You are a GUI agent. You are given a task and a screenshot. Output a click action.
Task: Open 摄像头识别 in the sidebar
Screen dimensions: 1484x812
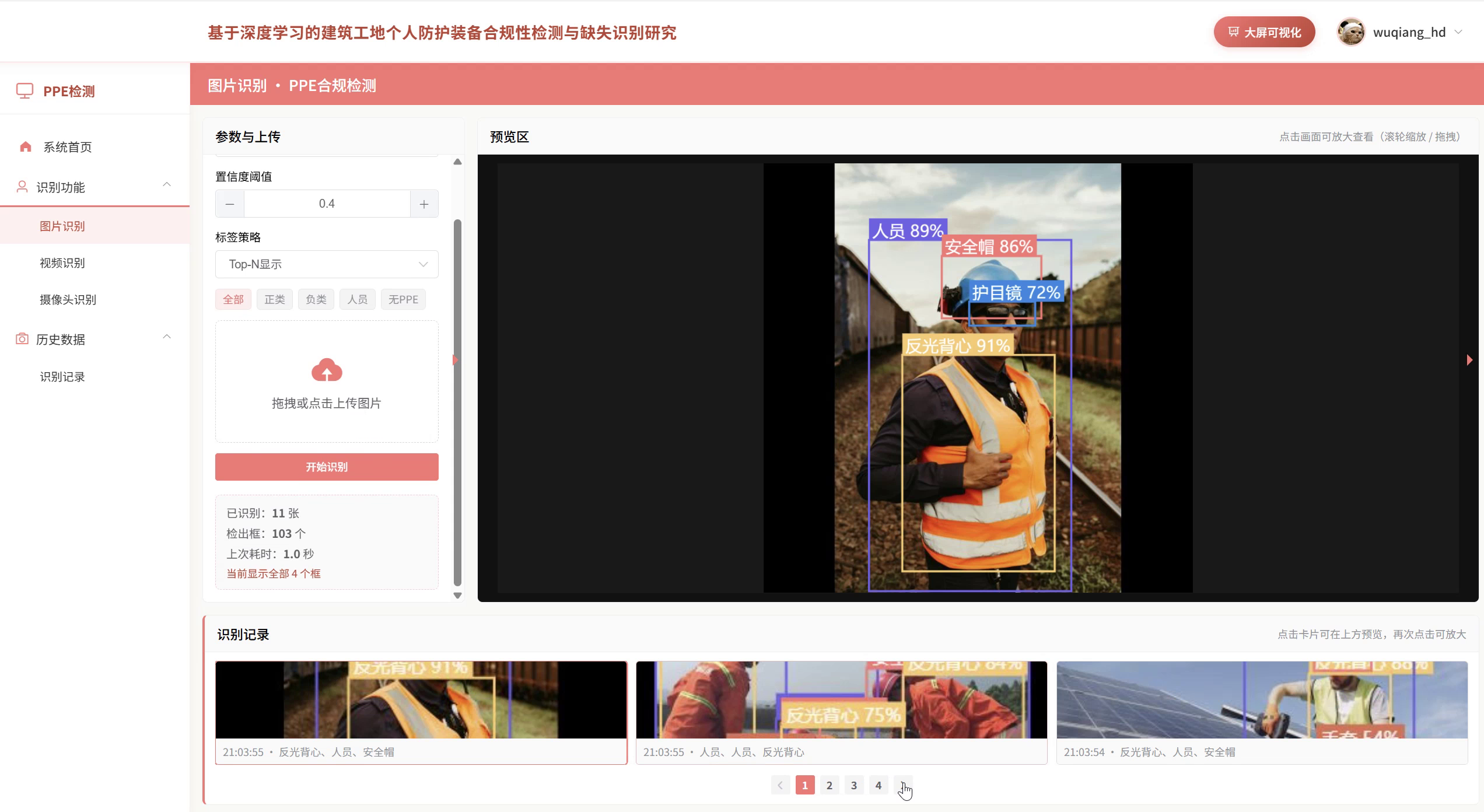click(x=68, y=300)
